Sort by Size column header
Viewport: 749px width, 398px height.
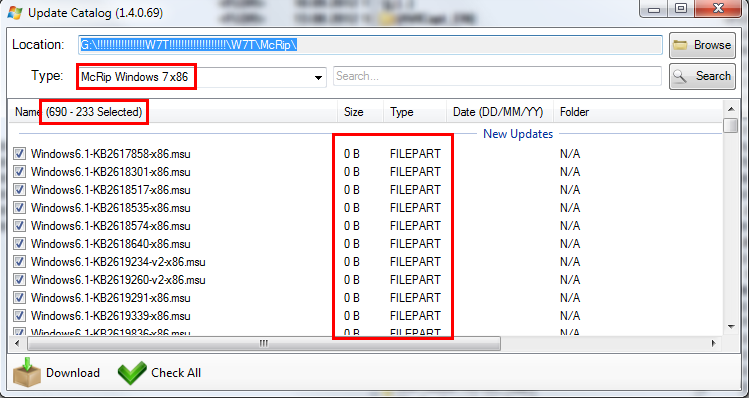360,112
